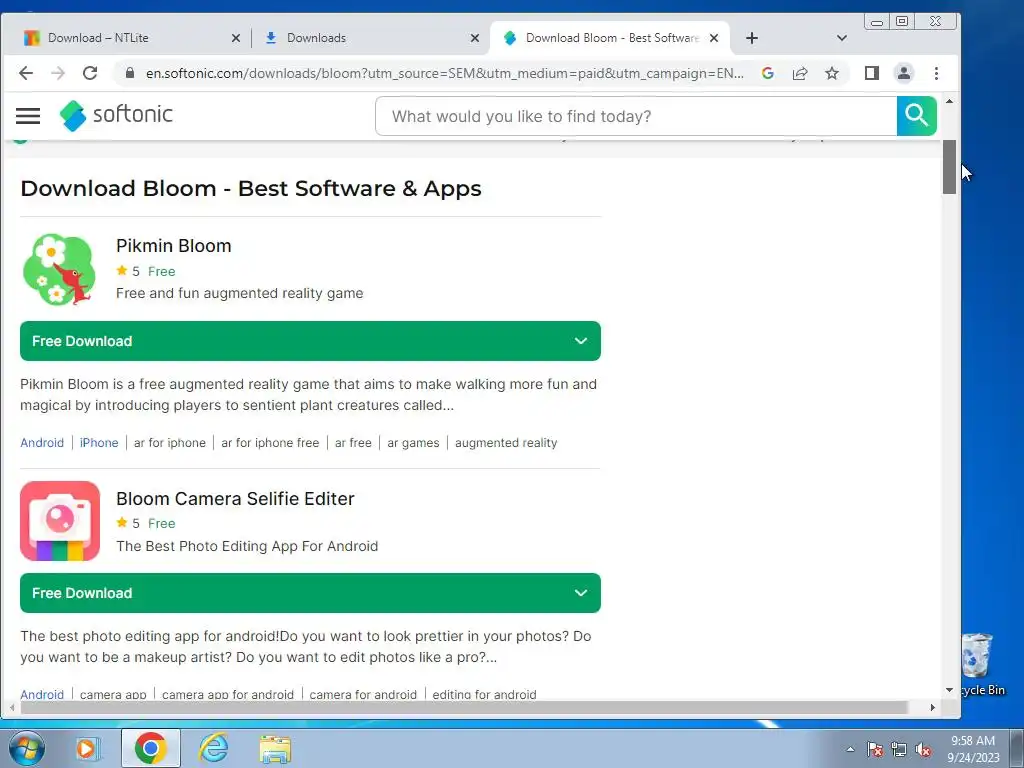Expand Pikmin Bloom Free Download chevron
The width and height of the screenshot is (1024, 768).
(581, 341)
